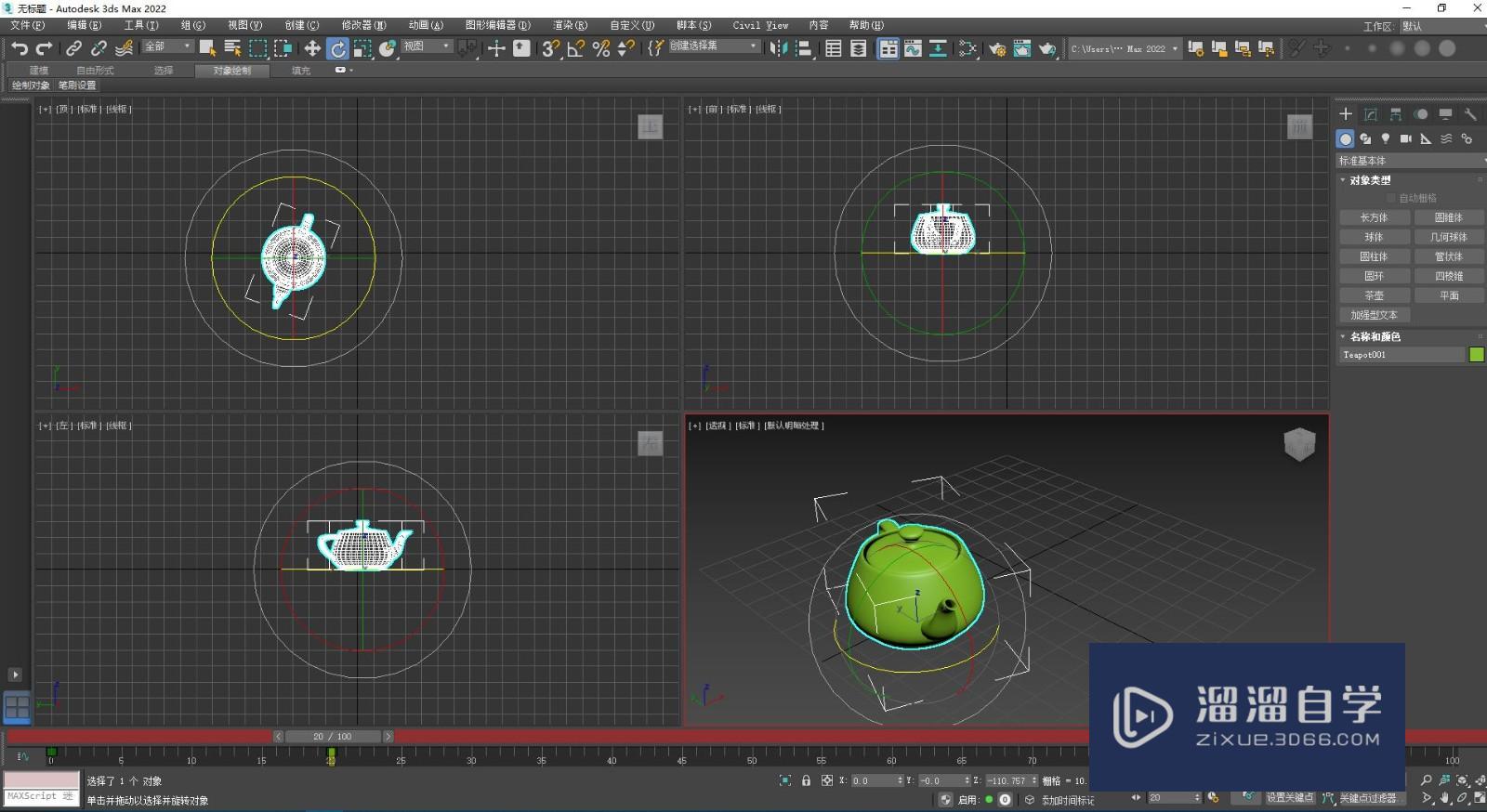Select the Unlink Selection tool
The height and width of the screenshot is (812, 1487).
click(x=99, y=48)
